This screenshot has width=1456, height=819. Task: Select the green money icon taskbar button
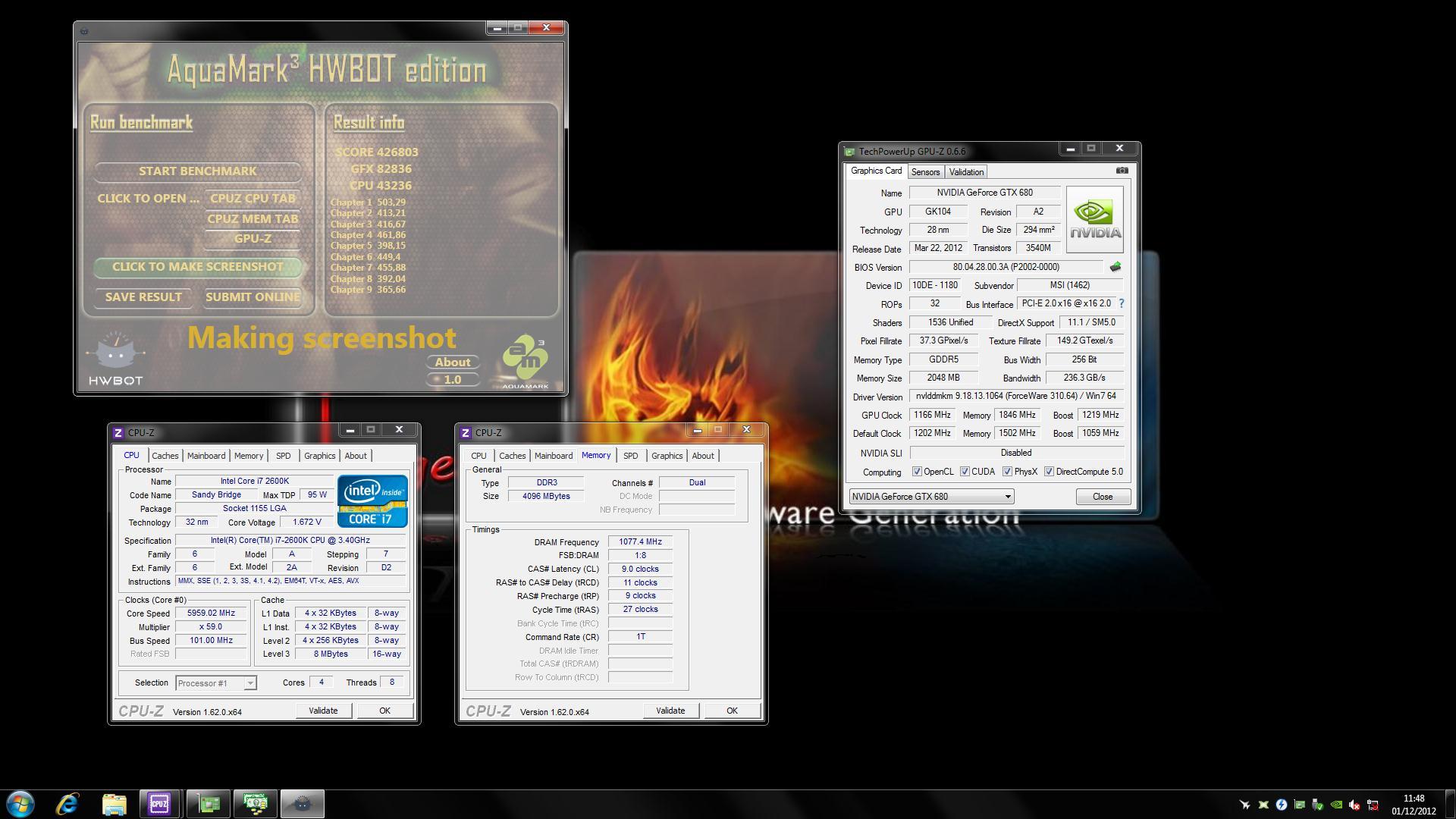tap(256, 804)
